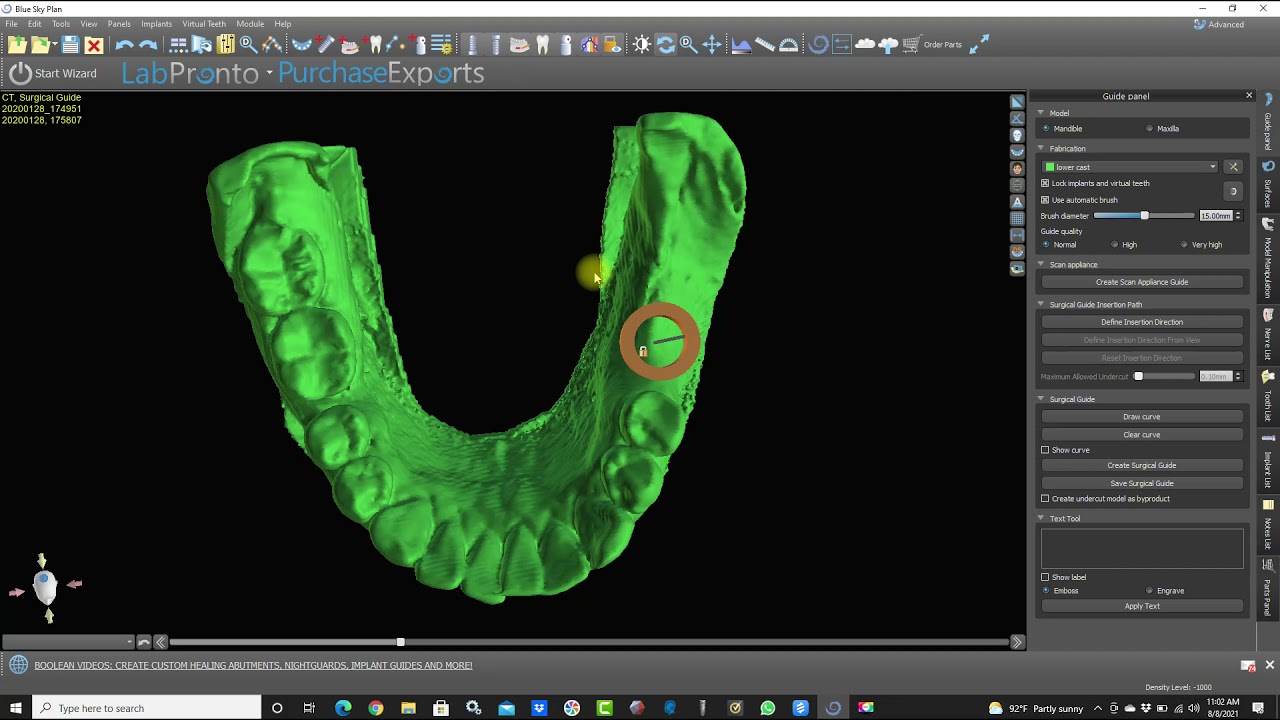1280x720 pixels.
Task: Set guide quality to High
Action: point(1115,244)
